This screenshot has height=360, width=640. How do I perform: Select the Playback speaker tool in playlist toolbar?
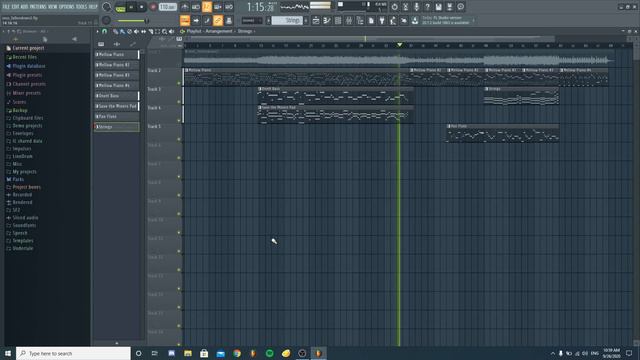tap(171, 31)
